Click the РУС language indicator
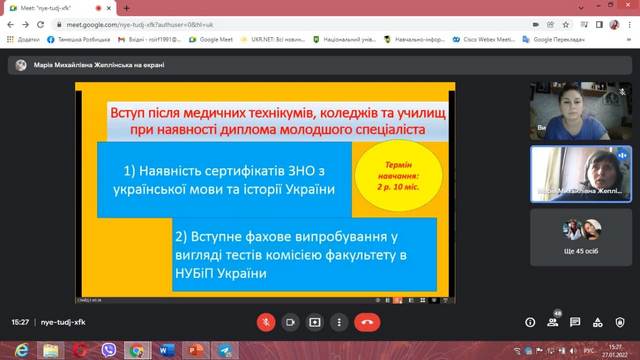This screenshot has width=640, height=360. pyautogui.click(x=589, y=351)
